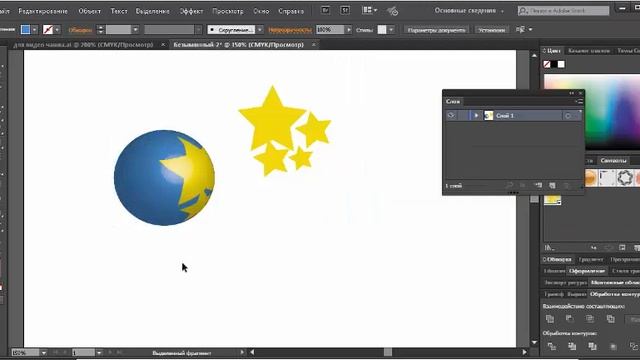Open Adobe Bridge from the Br icon

[325, 10]
